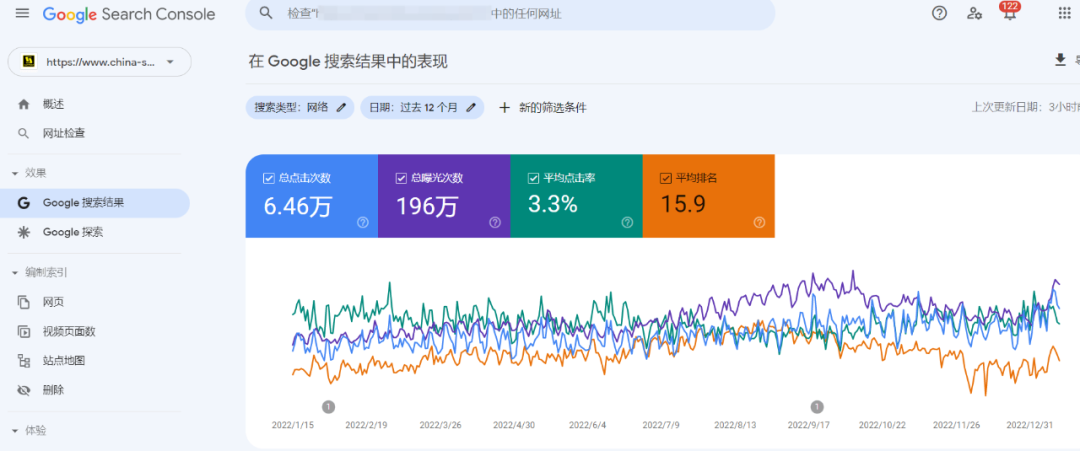This screenshot has height=451, width=1080.
Task: Click the URL inspection search field
Action: click(x=510, y=14)
